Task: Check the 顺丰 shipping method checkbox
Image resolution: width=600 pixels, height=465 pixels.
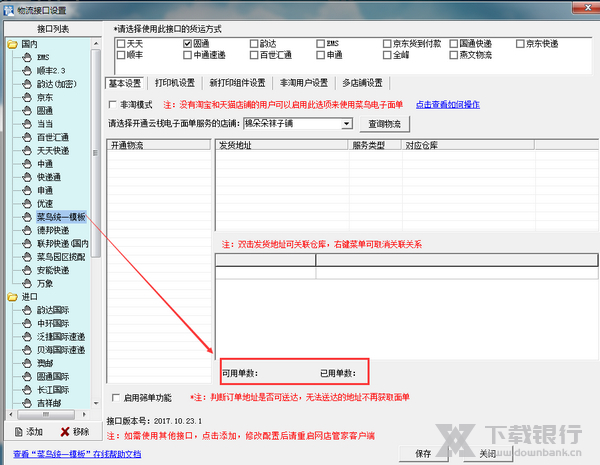Action: pos(121,55)
